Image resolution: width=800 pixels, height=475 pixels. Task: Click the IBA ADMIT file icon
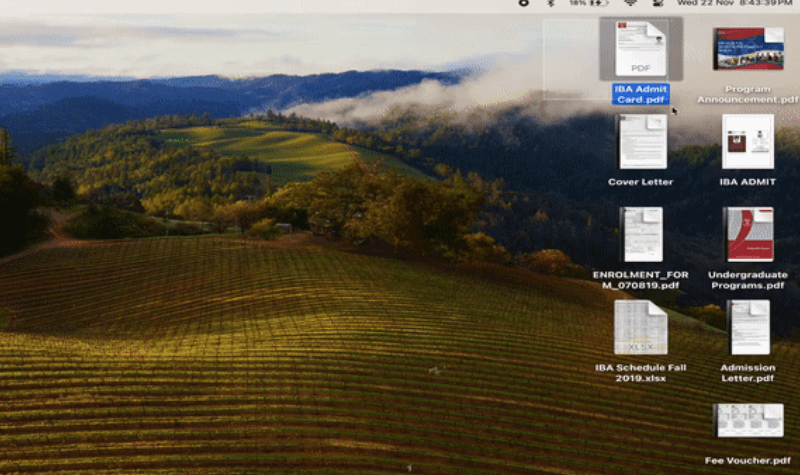point(748,141)
